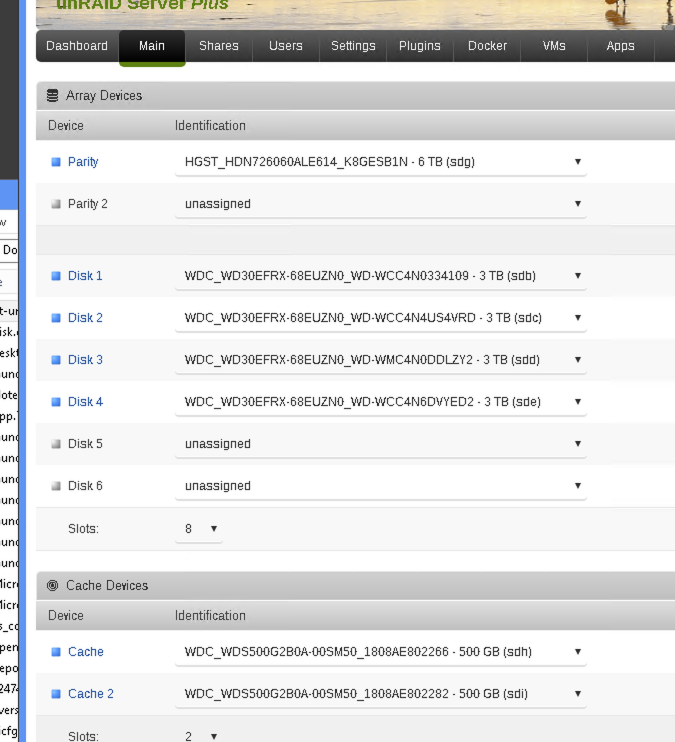Screen dimensions: 675x742
Task: Click the Disk 6 grey status indicator
Action: pos(56,486)
